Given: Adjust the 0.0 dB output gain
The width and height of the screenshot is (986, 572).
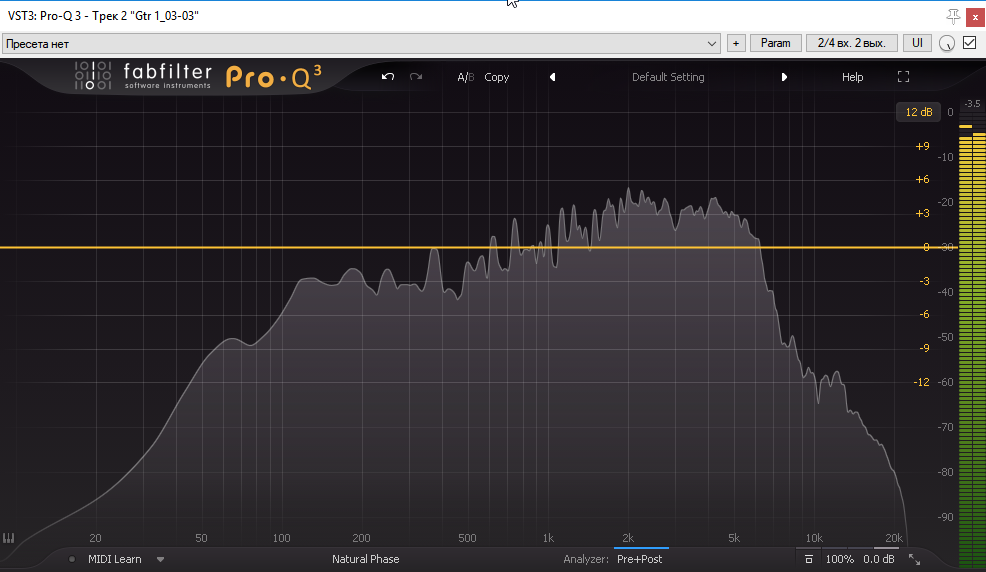Looking at the screenshot, I should (878, 559).
